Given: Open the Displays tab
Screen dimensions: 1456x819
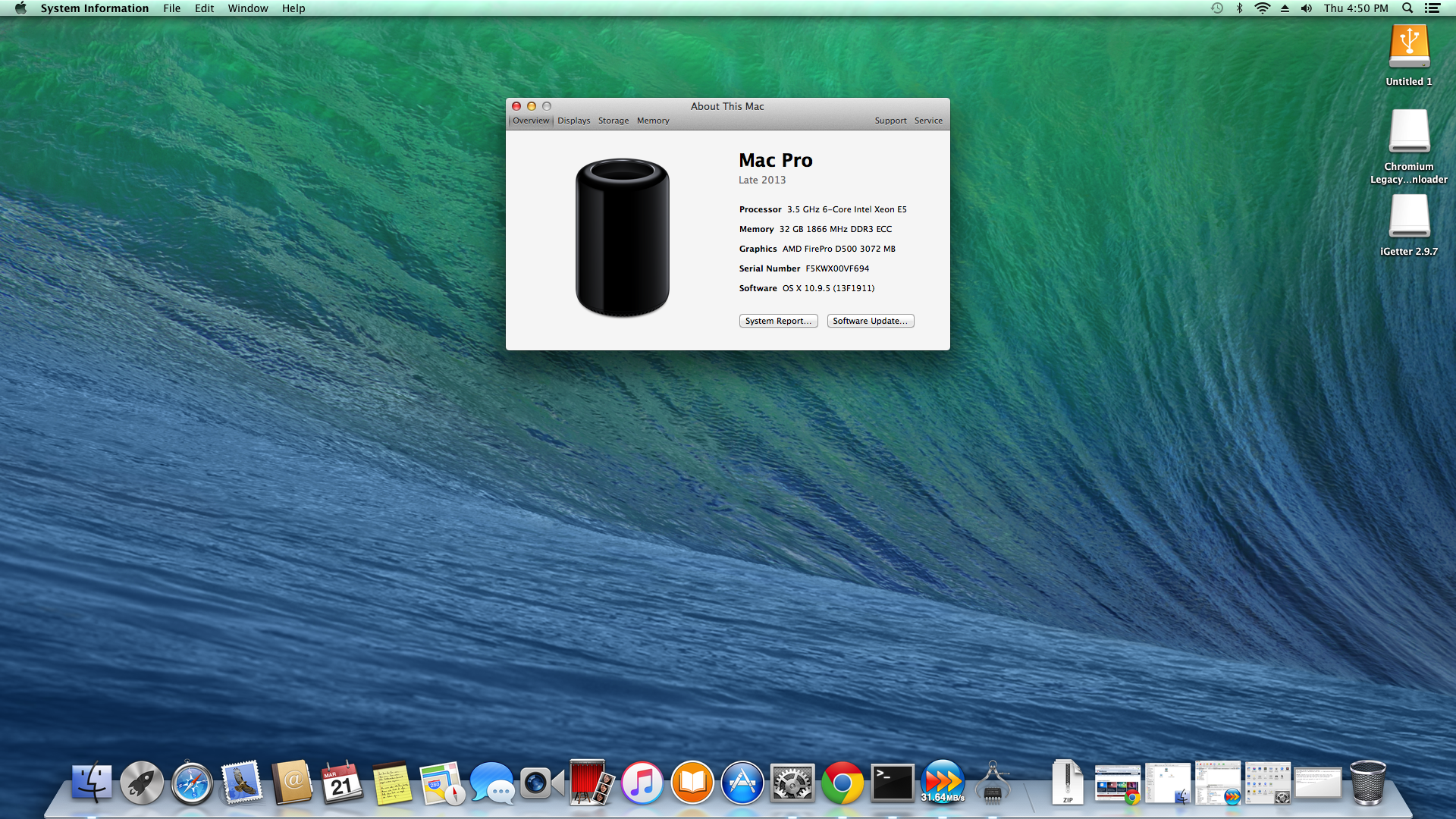Looking at the screenshot, I should coord(573,121).
